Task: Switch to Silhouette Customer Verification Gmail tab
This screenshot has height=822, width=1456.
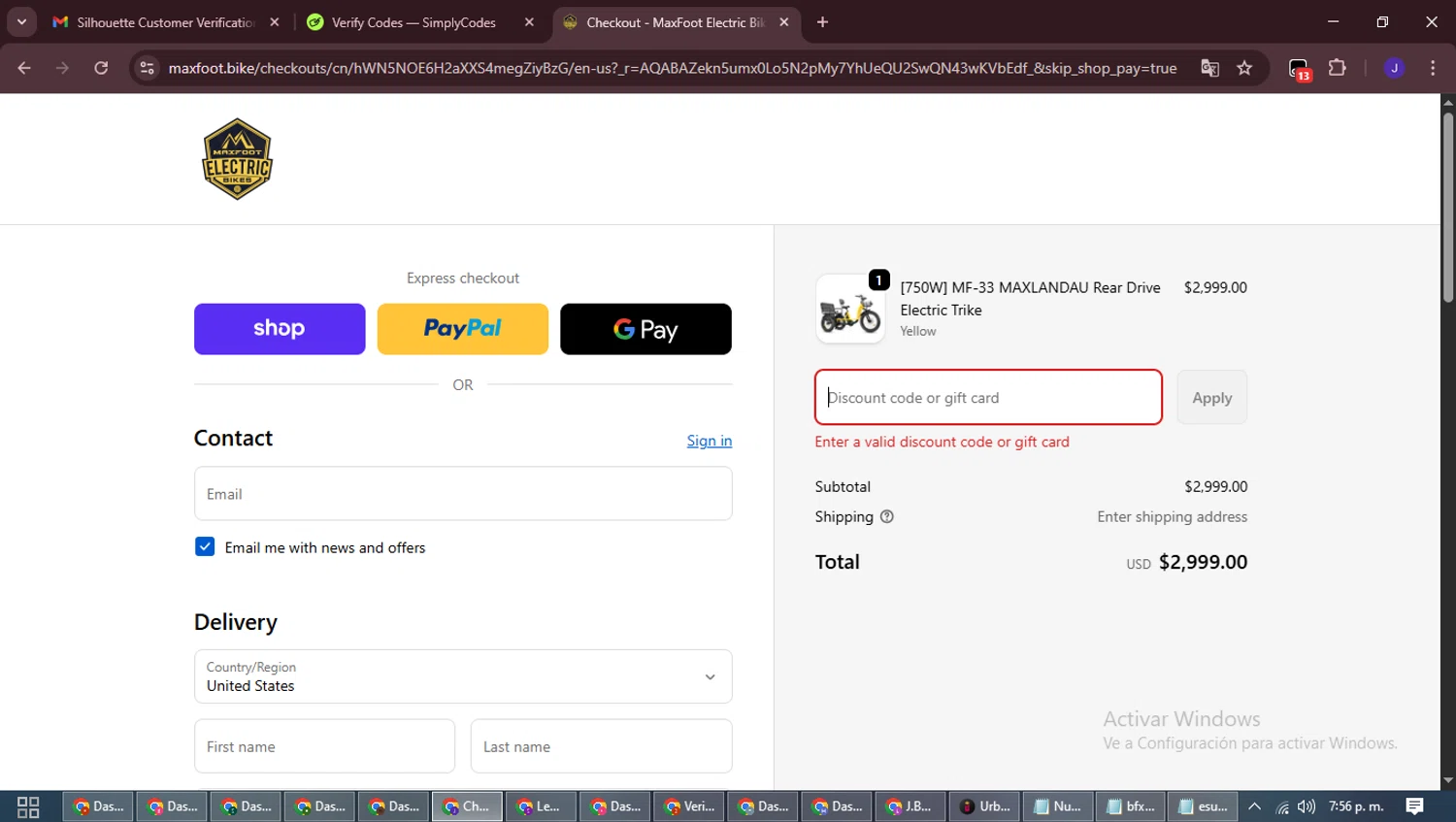Action: (x=166, y=22)
